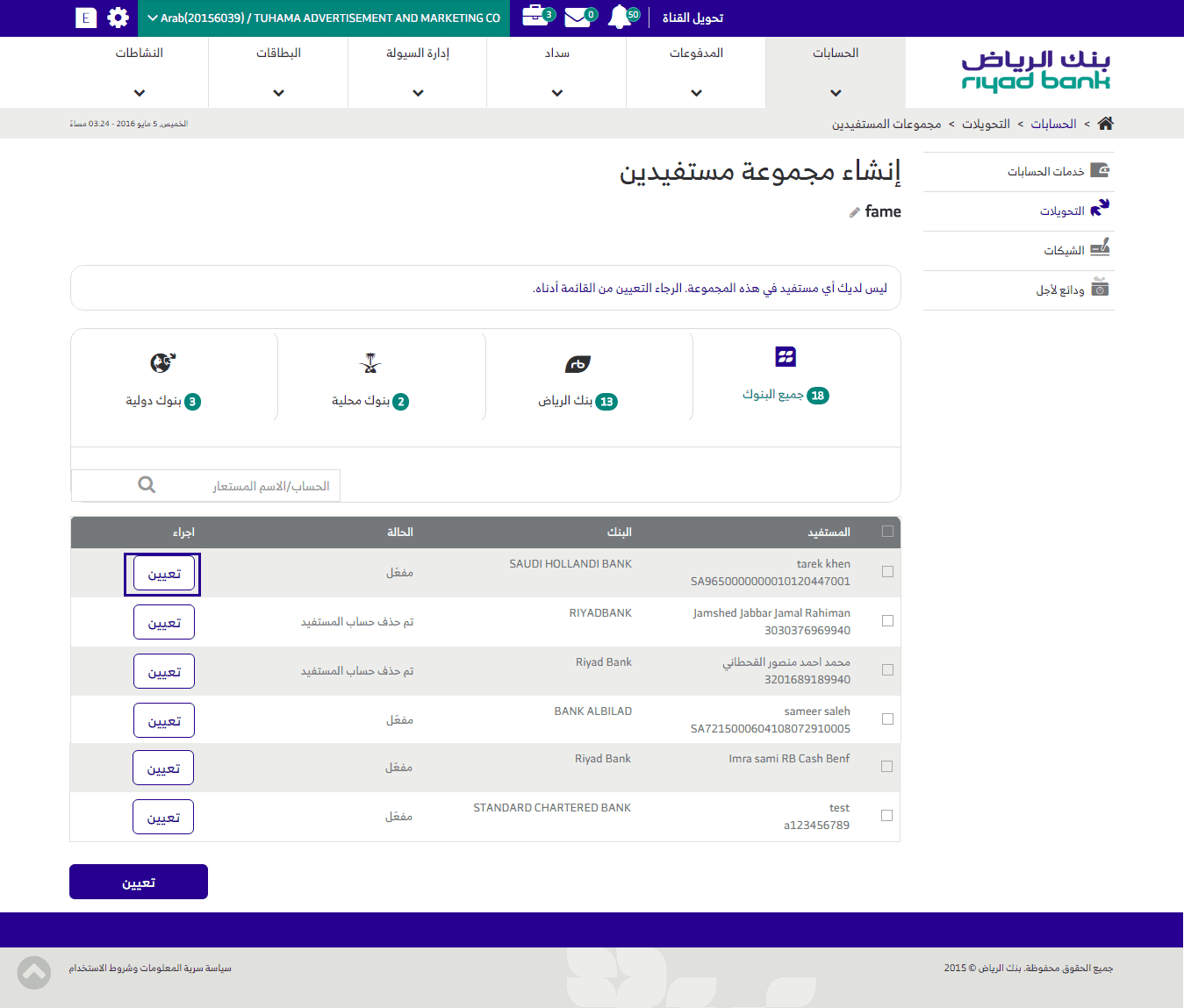Screen dimensions: 1184x1008
Task: Go to home via house icon
Action: [x=1105, y=124]
